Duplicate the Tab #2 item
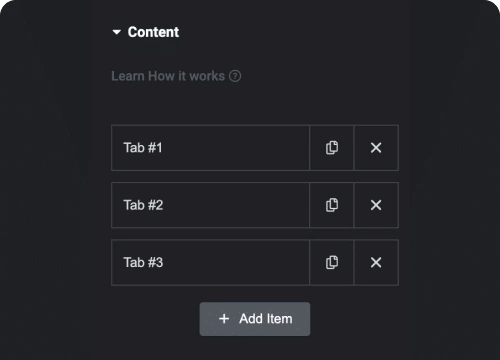The height and width of the screenshot is (360, 500). 332,205
